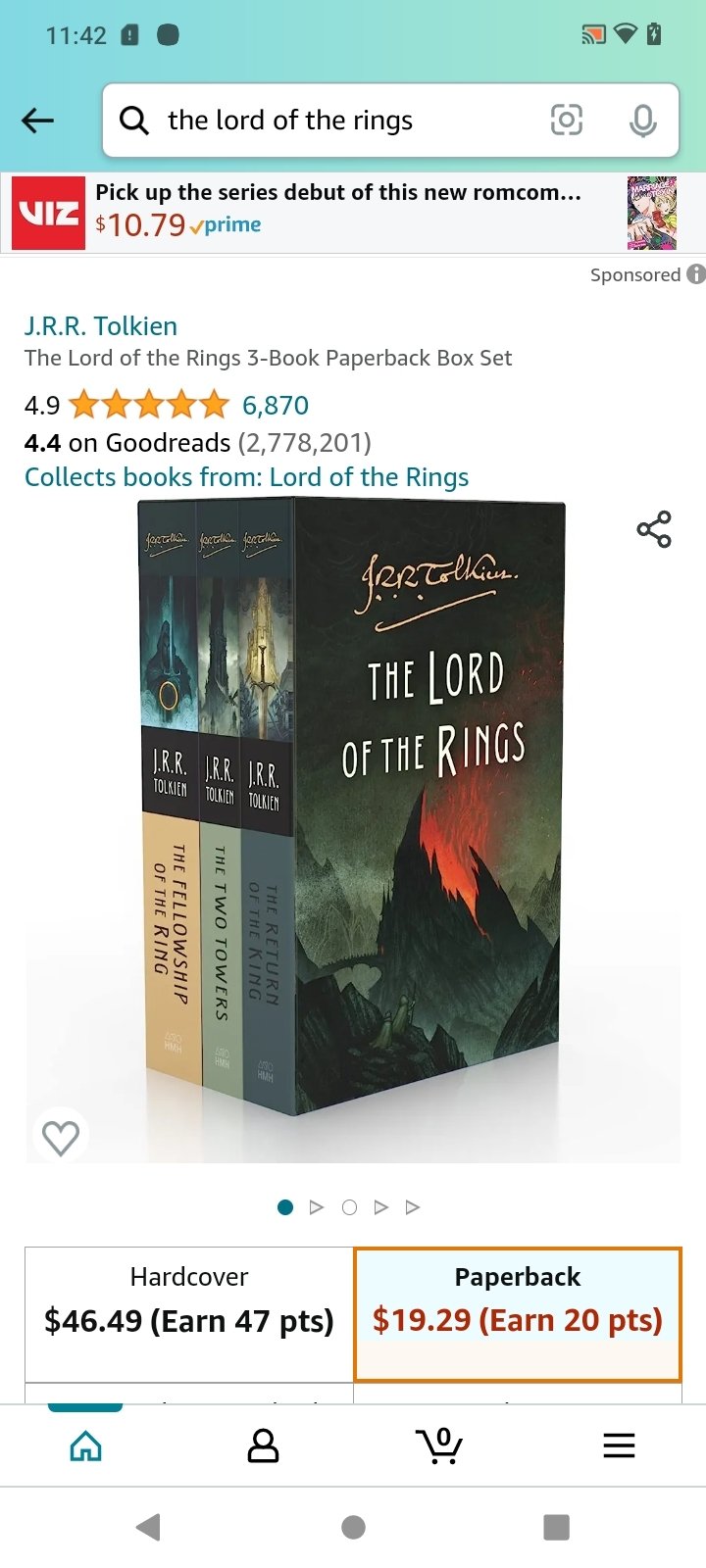Open the Home tab icon

pos(86,1445)
